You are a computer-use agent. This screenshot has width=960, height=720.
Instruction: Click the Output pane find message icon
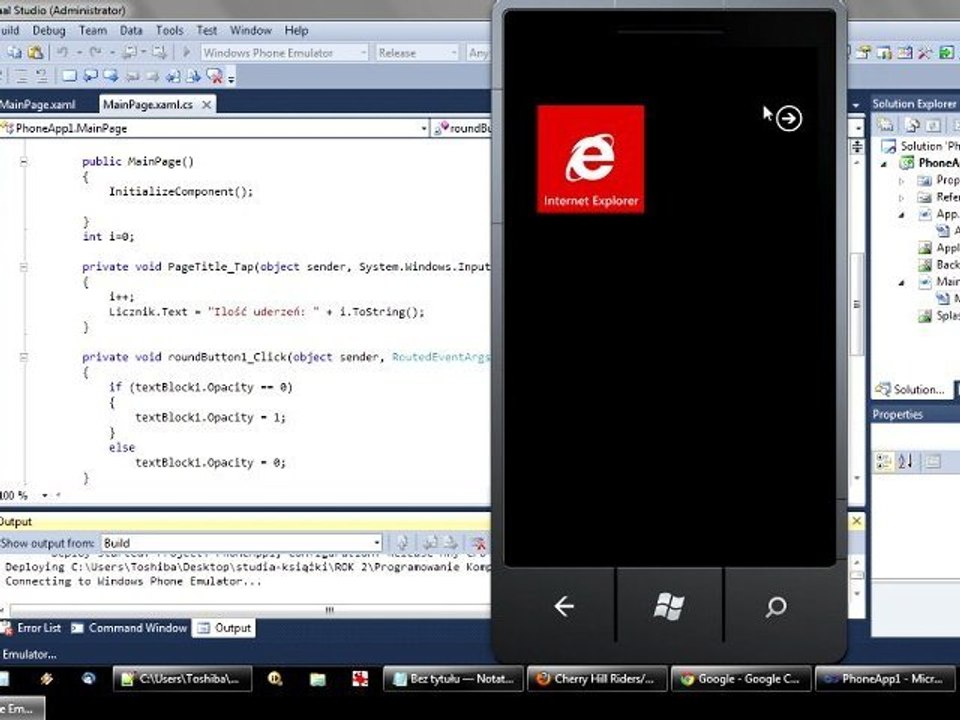402,542
